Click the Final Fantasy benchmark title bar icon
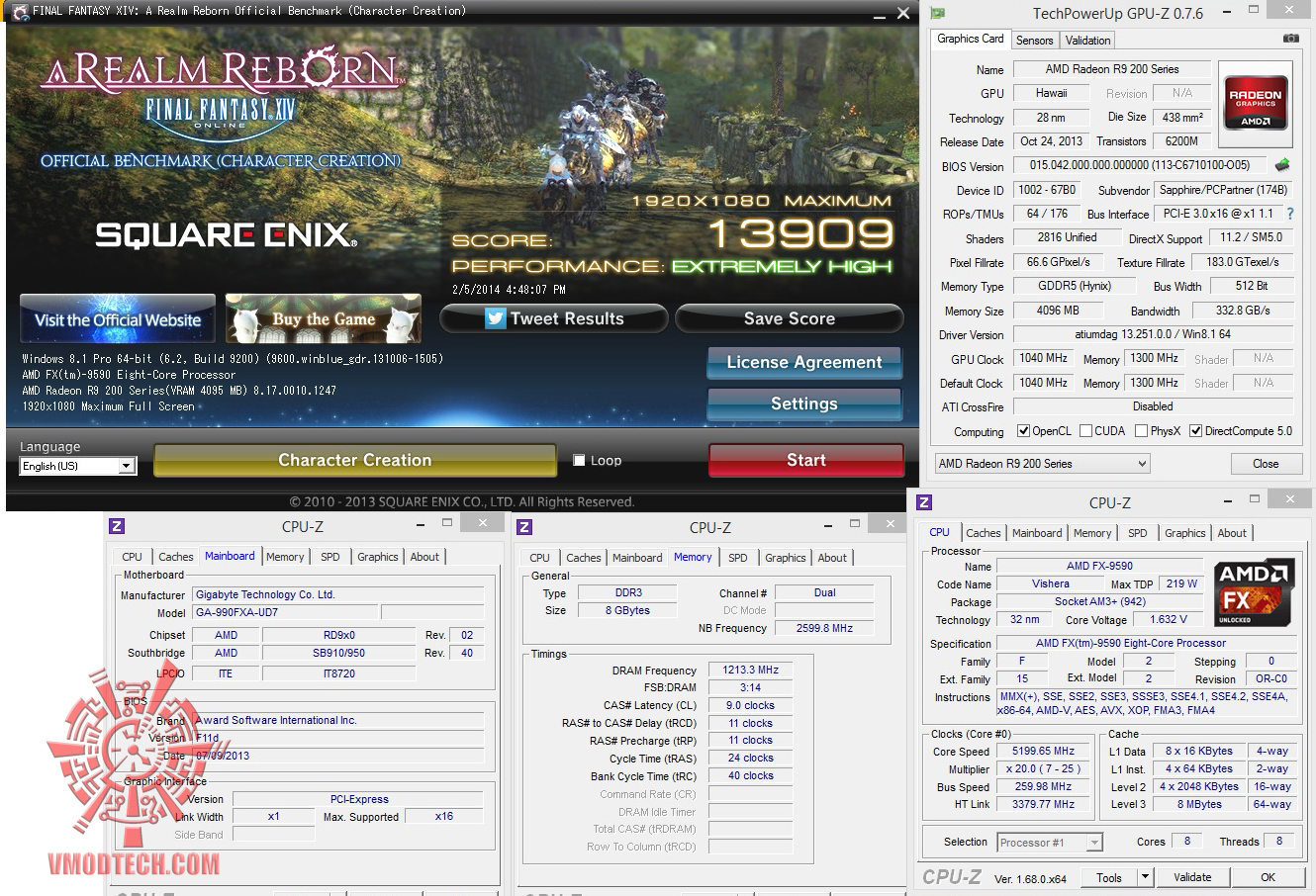 tap(19, 12)
